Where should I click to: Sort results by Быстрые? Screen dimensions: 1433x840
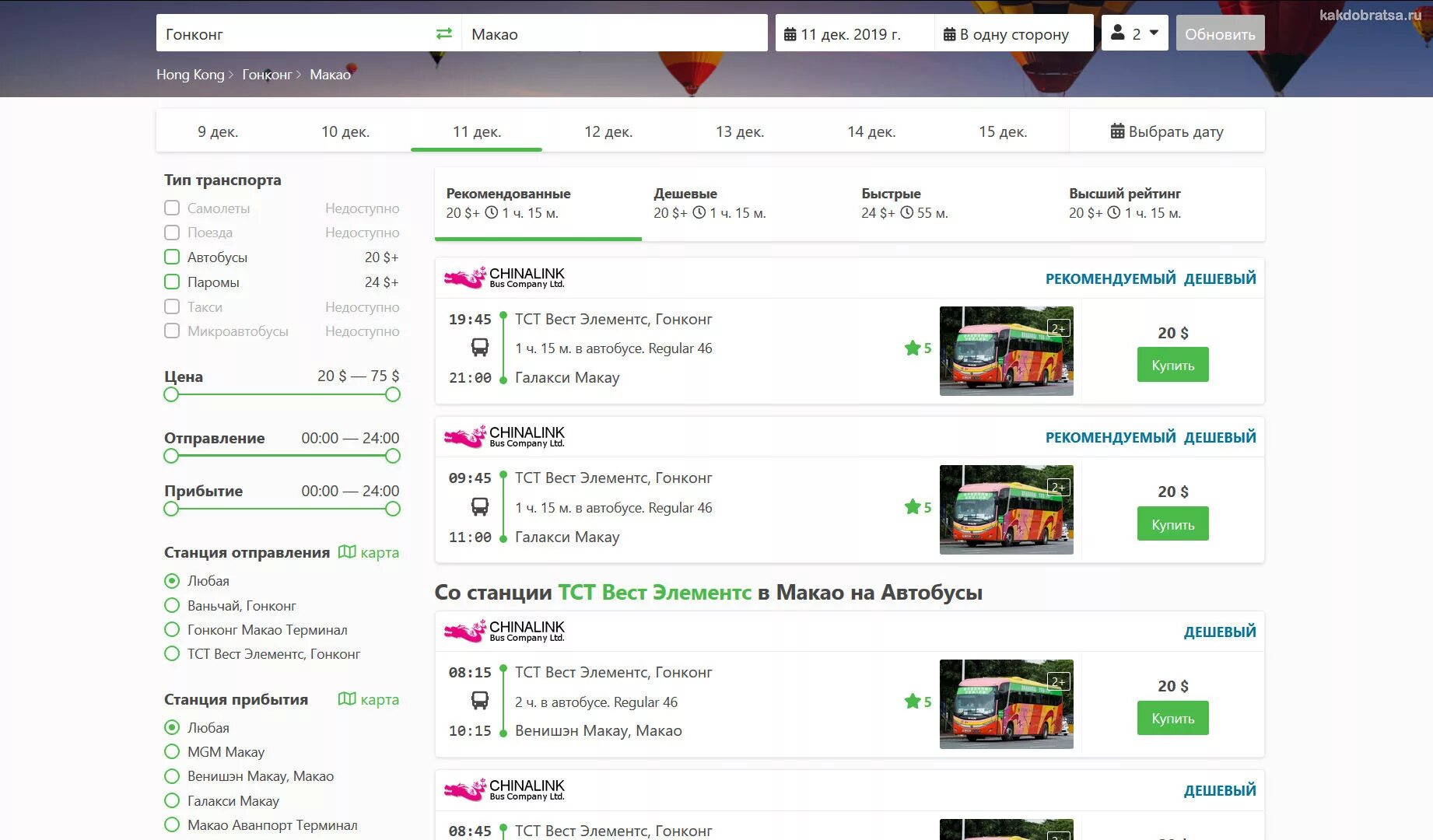[953, 203]
